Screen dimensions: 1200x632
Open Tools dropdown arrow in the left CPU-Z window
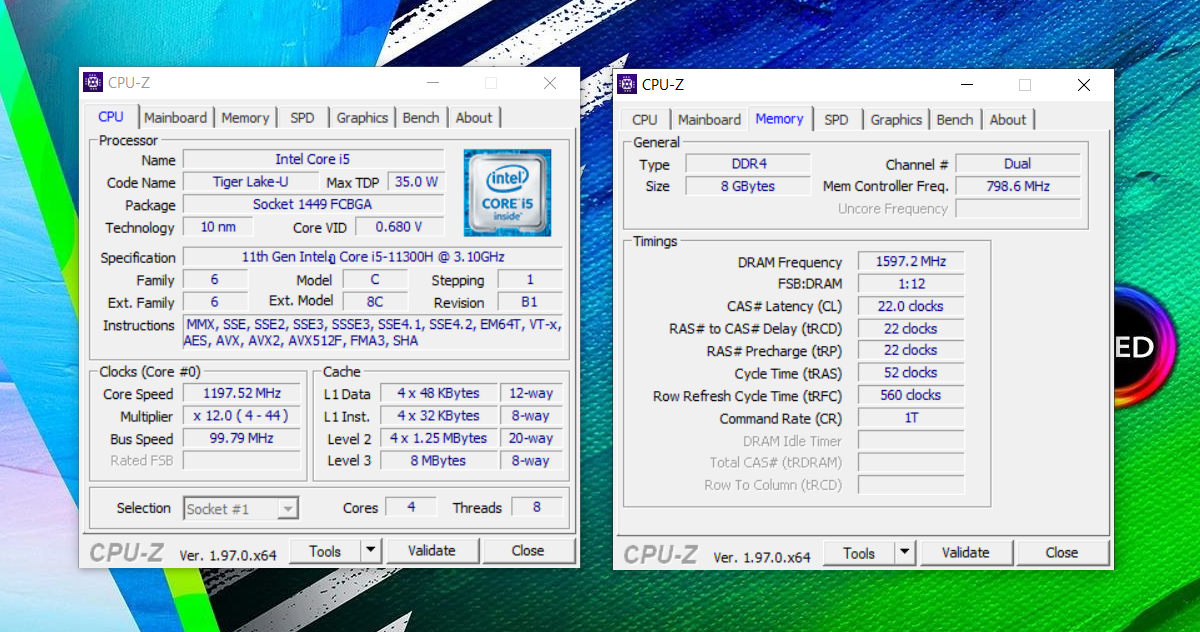click(x=371, y=550)
